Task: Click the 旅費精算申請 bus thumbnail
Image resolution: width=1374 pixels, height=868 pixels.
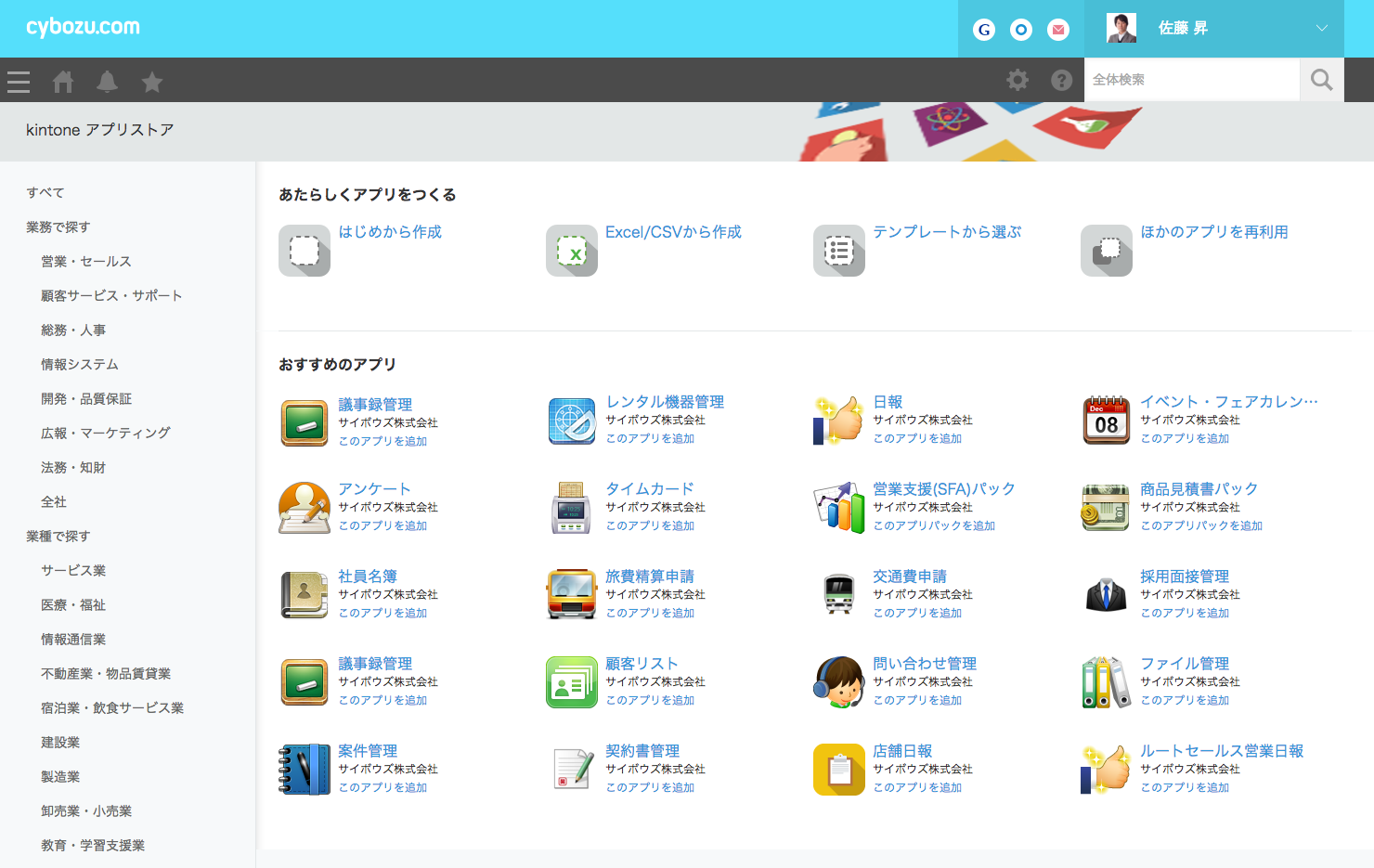Action: tap(572, 594)
